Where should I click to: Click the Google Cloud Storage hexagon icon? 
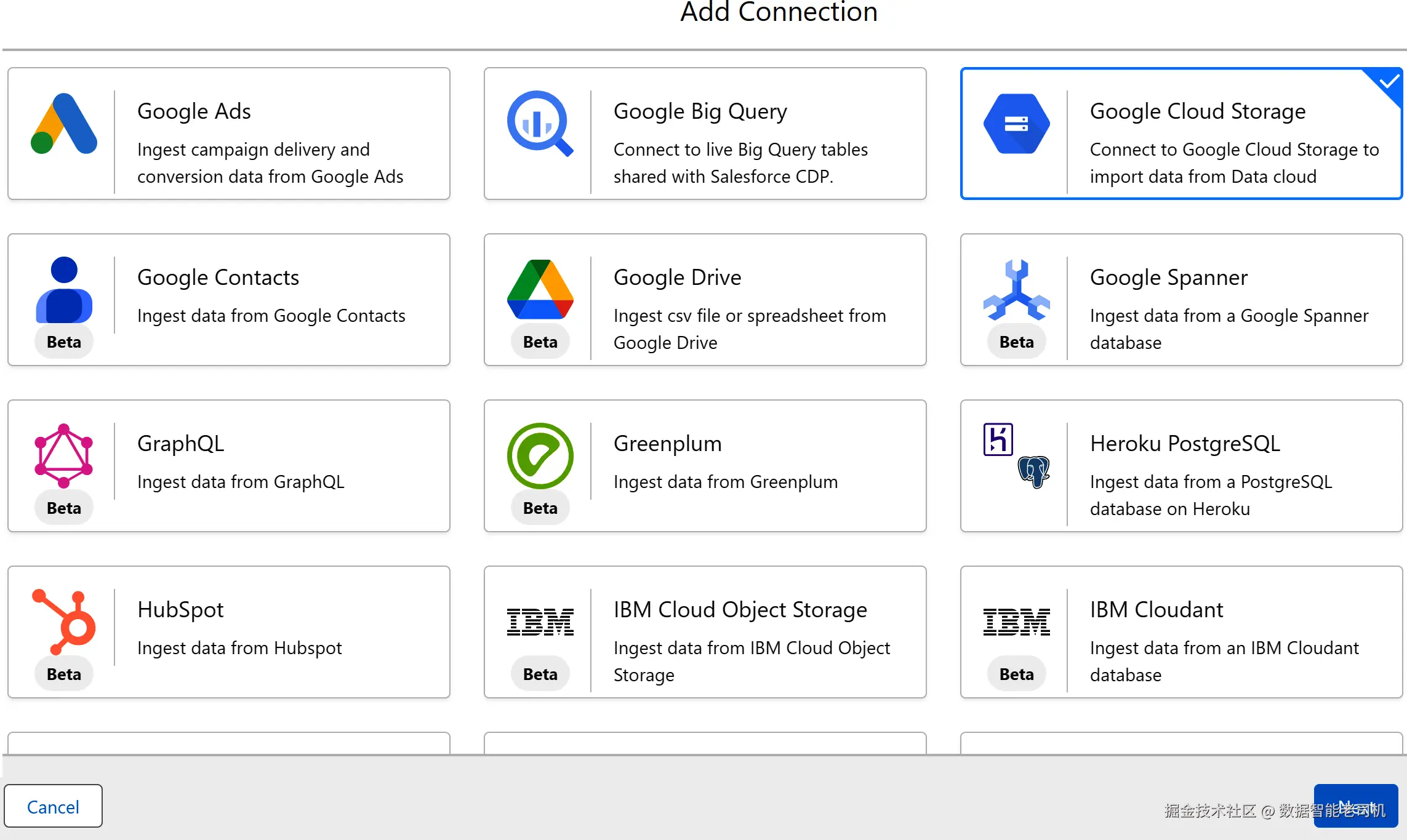tap(1017, 123)
